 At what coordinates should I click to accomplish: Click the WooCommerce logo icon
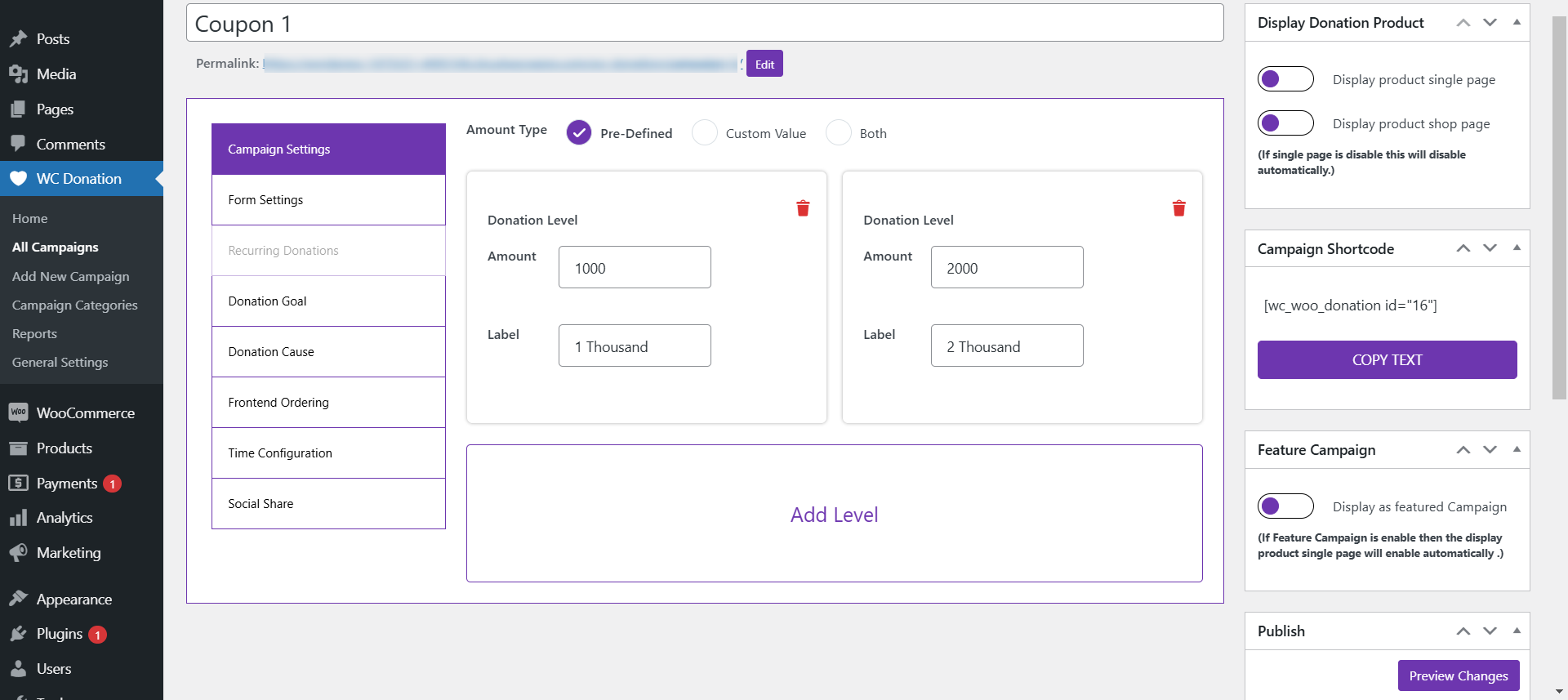point(18,412)
